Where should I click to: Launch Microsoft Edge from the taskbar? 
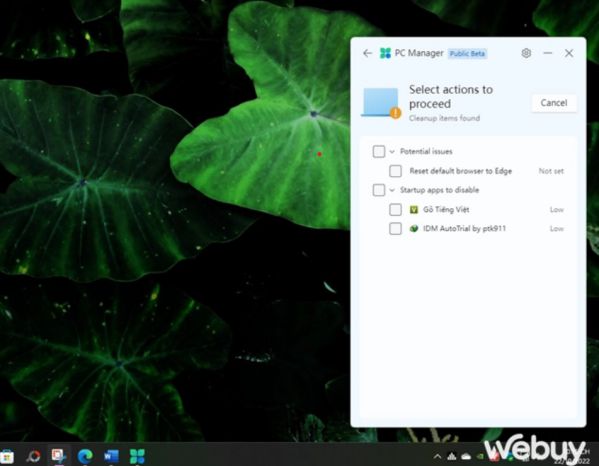click(85, 456)
